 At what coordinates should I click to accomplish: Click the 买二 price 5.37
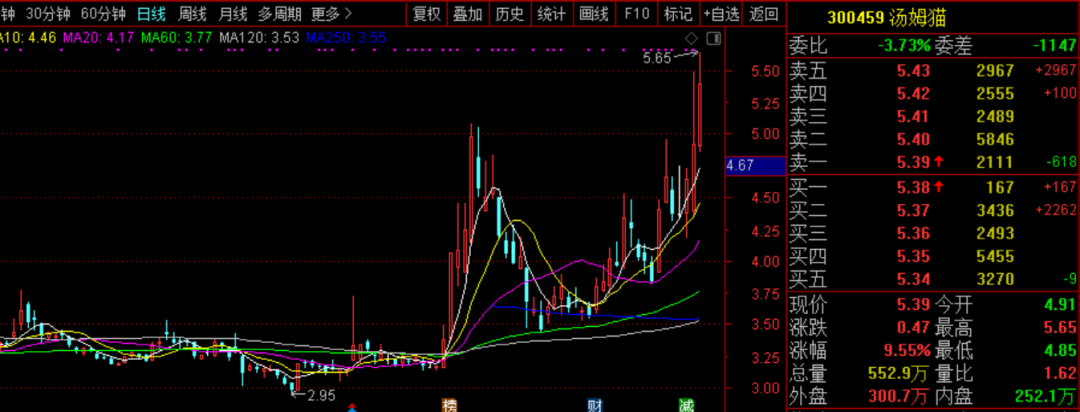click(x=913, y=210)
